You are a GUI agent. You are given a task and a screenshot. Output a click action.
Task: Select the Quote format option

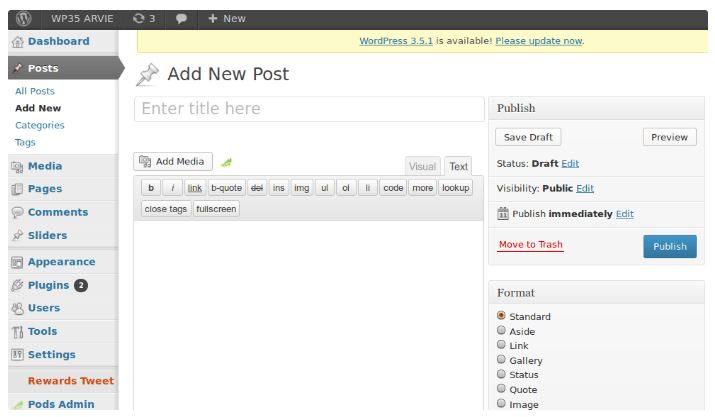501,389
